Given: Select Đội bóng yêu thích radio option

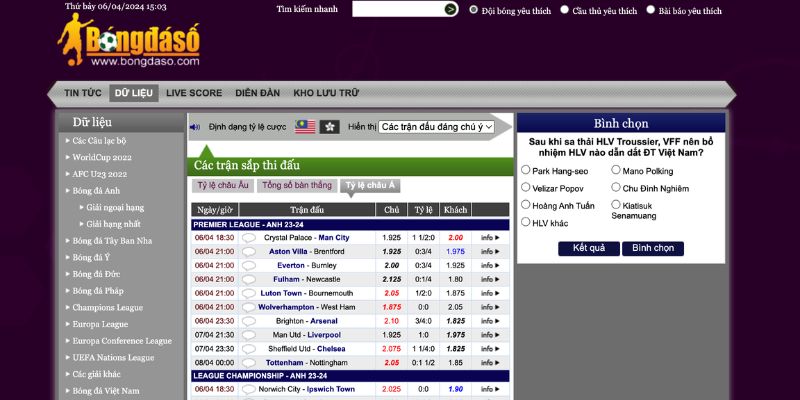Looking at the screenshot, I should [x=474, y=10].
